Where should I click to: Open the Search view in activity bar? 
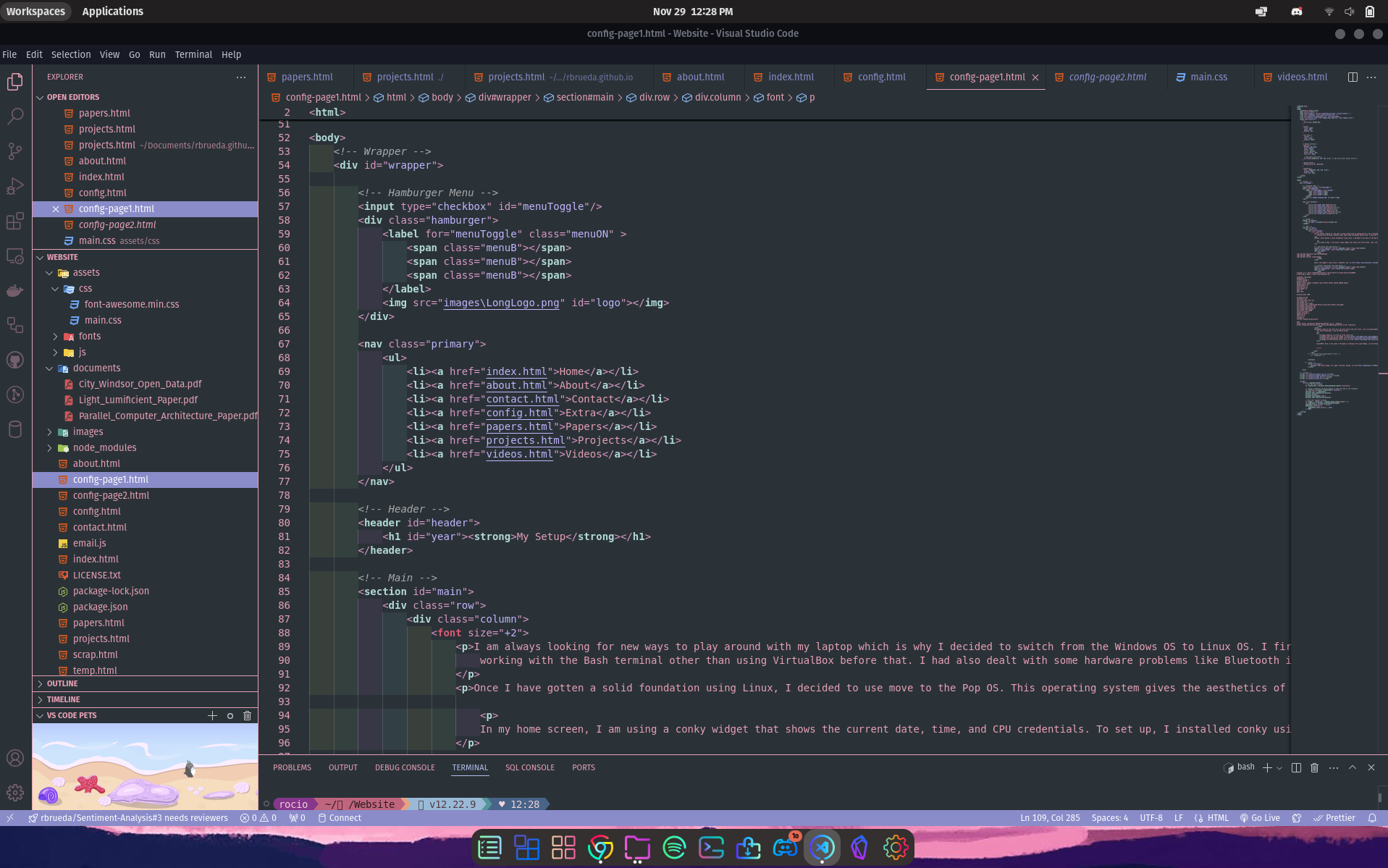(15, 116)
